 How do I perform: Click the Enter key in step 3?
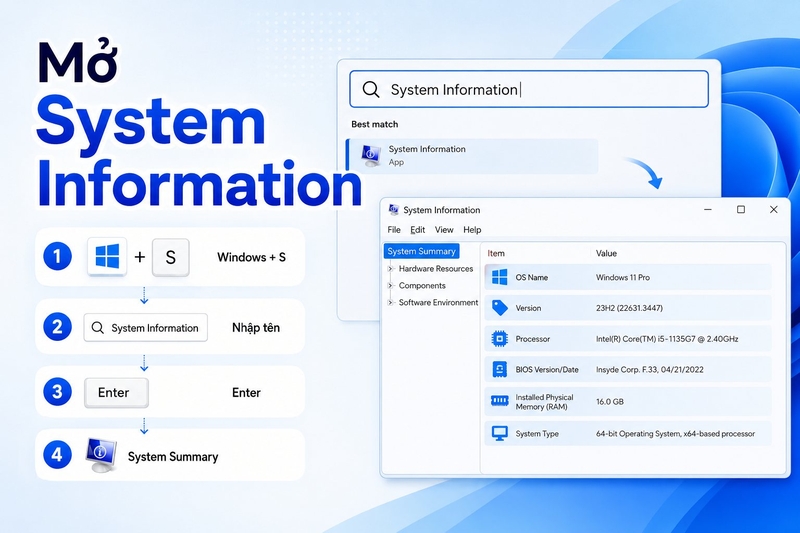click(x=116, y=392)
